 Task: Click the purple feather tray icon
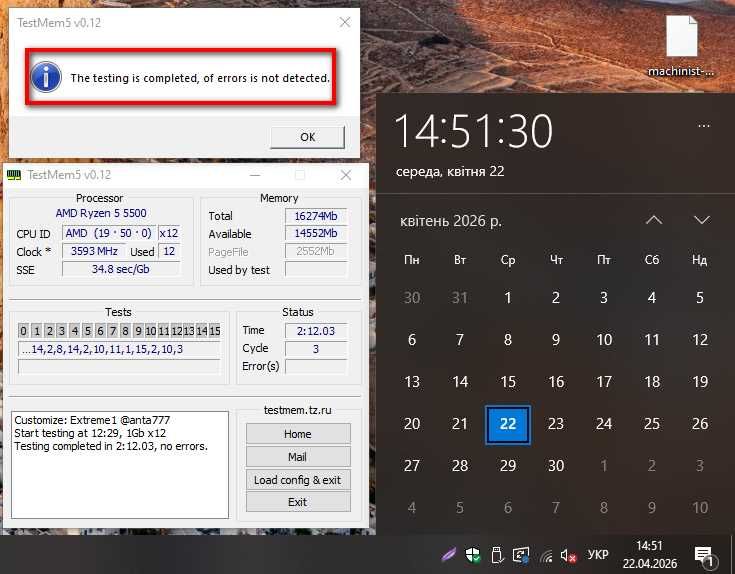click(x=449, y=555)
